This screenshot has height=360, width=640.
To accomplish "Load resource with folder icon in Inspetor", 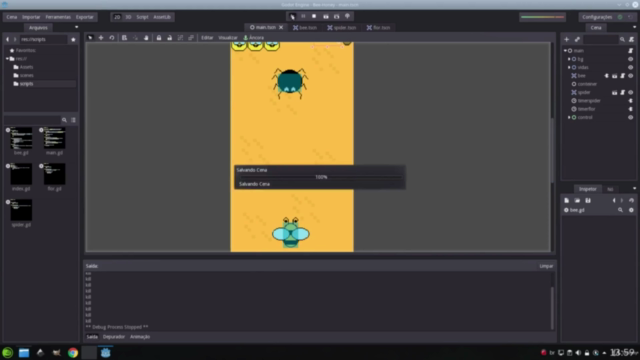I will 577,200.
